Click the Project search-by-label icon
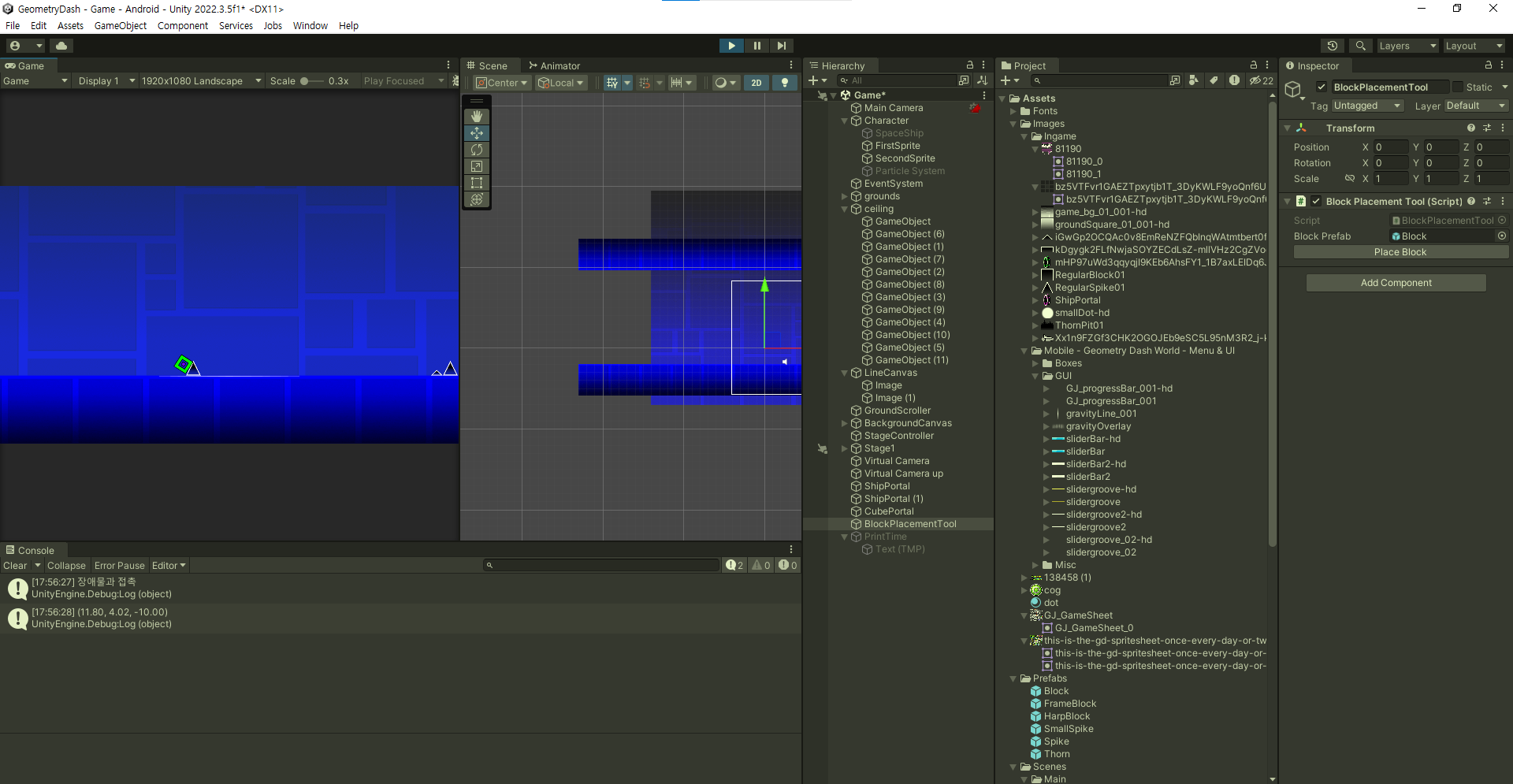 1214,80
